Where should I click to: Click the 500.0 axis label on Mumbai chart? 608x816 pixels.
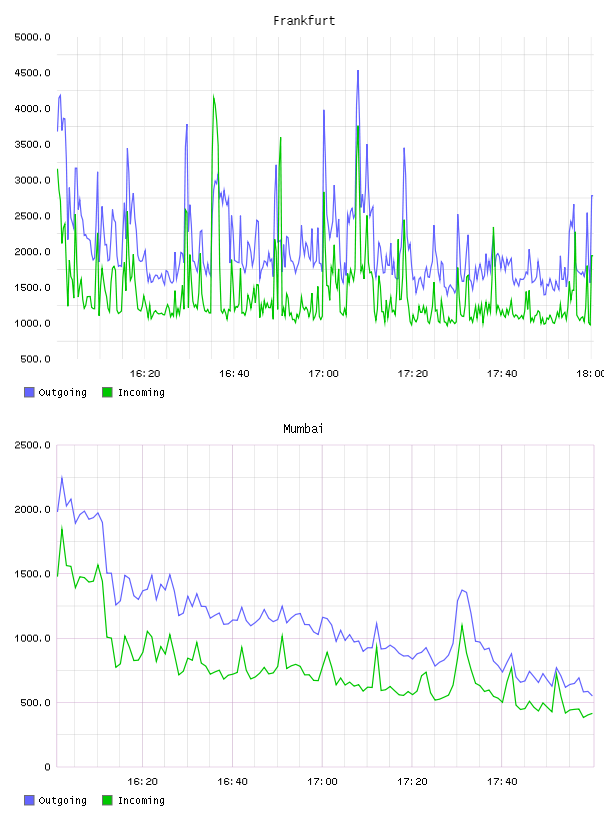pyautogui.click(x=35, y=703)
